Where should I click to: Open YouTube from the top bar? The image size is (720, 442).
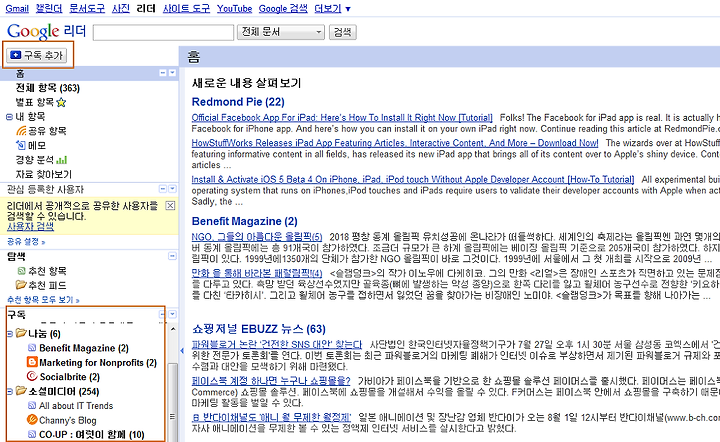(x=234, y=8)
